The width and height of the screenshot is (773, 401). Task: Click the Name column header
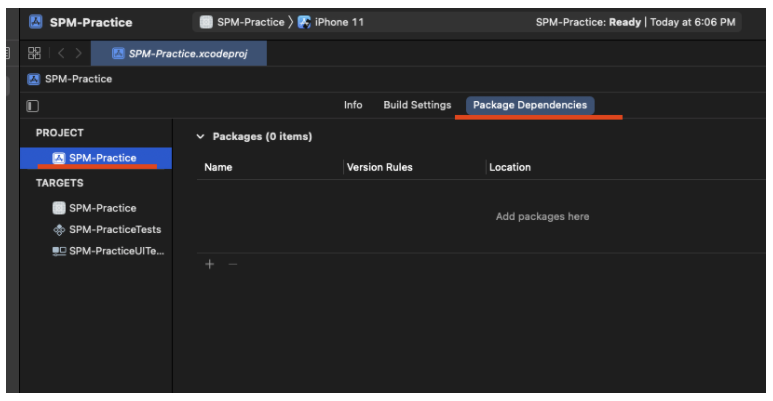tap(218, 167)
